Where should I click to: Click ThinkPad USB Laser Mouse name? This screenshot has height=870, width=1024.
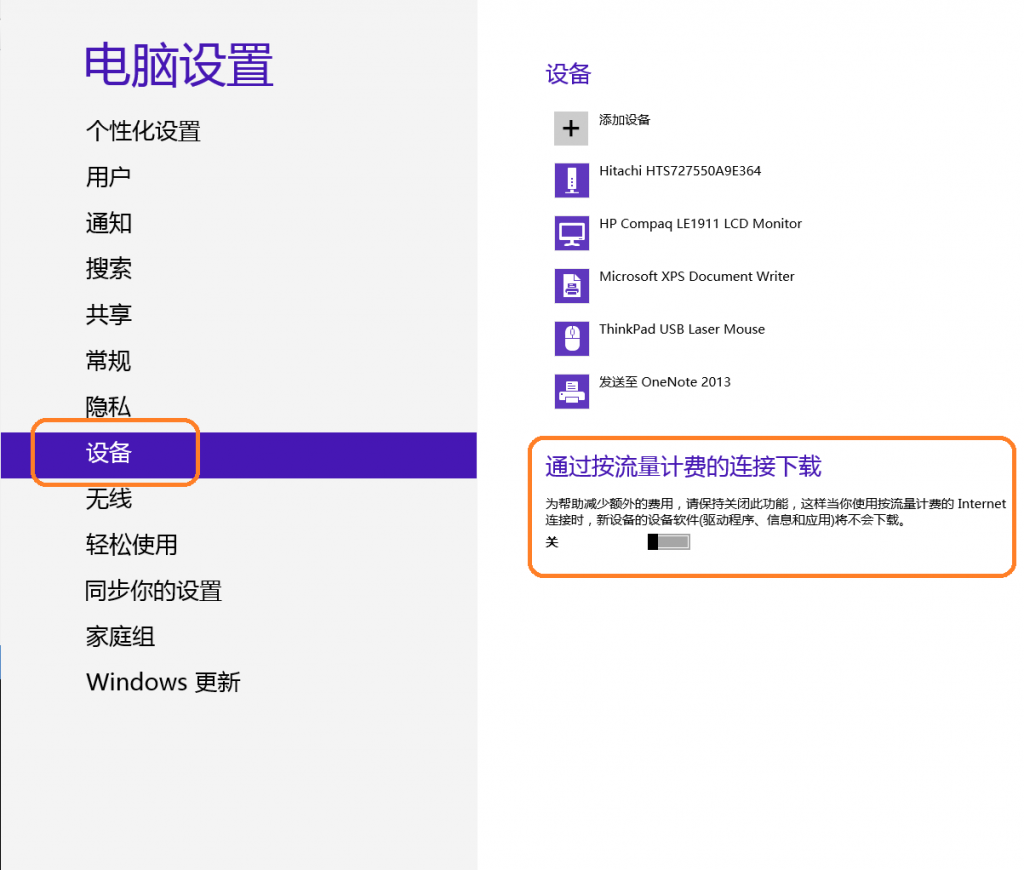coord(682,329)
